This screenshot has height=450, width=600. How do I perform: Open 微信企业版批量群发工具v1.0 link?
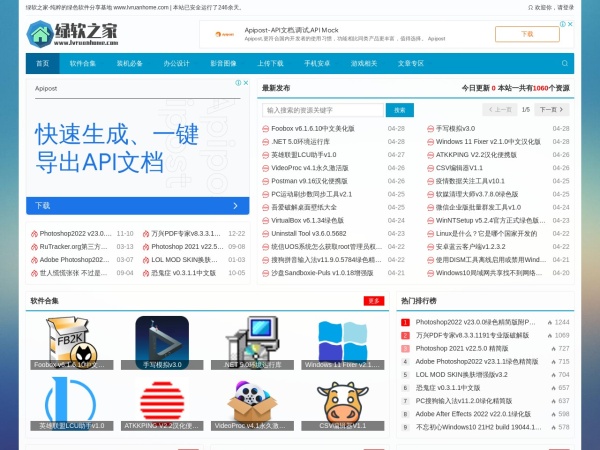(x=478, y=207)
